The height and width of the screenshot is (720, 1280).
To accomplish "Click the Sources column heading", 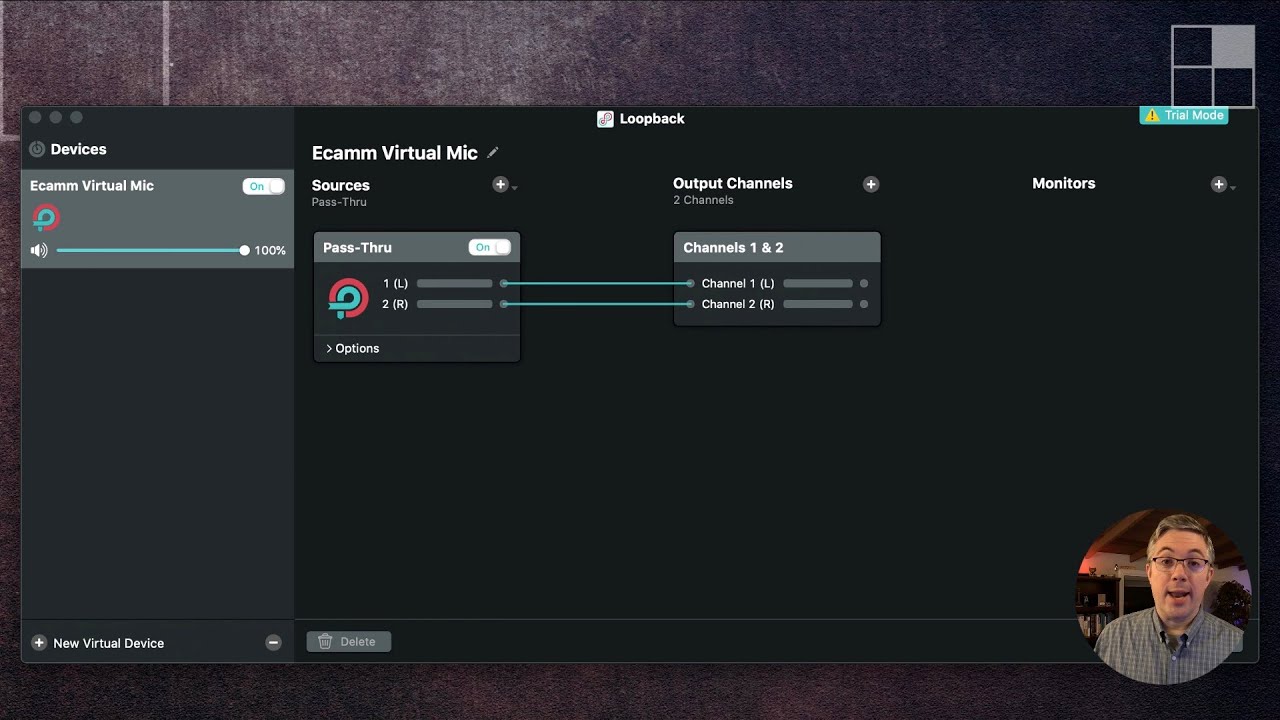I will tap(341, 185).
